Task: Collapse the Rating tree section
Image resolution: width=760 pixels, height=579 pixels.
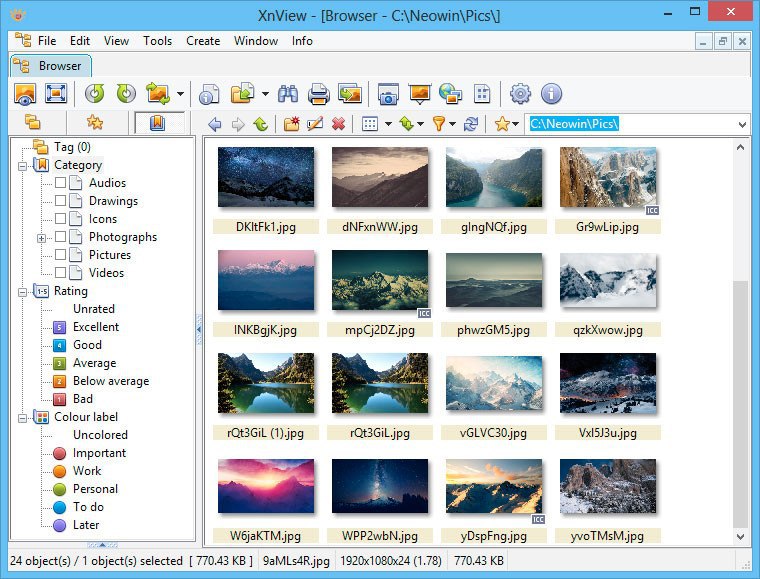Action: pos(22,292)
